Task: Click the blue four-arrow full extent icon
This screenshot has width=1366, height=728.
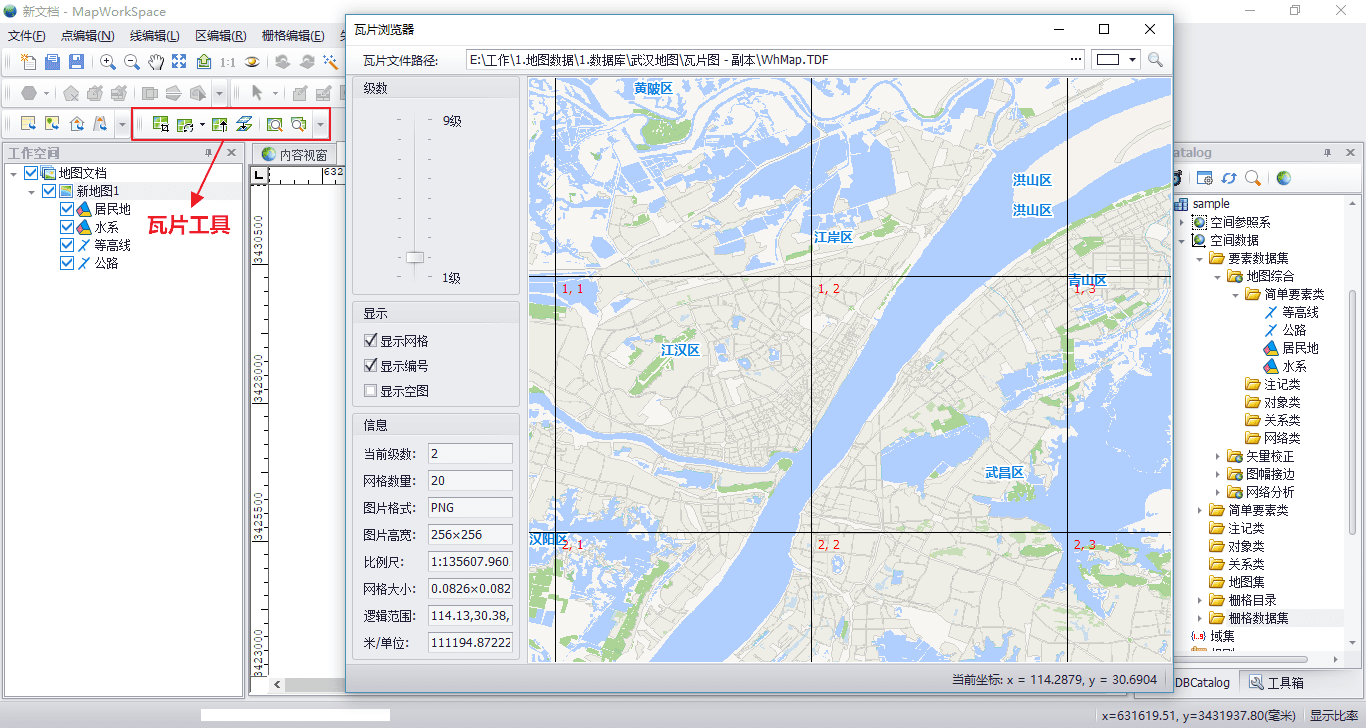Action: pyautogui.click(x=180, y=62)
